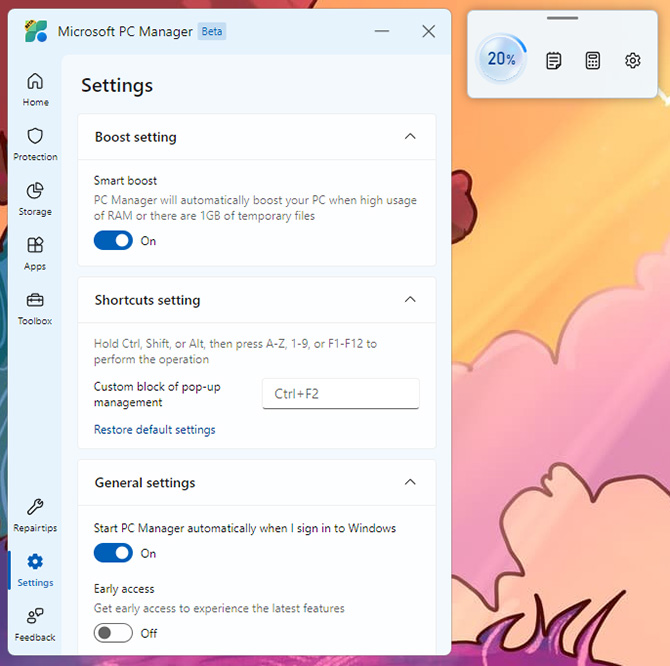The image size is (670, 666).
Task: Open the notes icon in floating toolbar
Action: [553, 60]
